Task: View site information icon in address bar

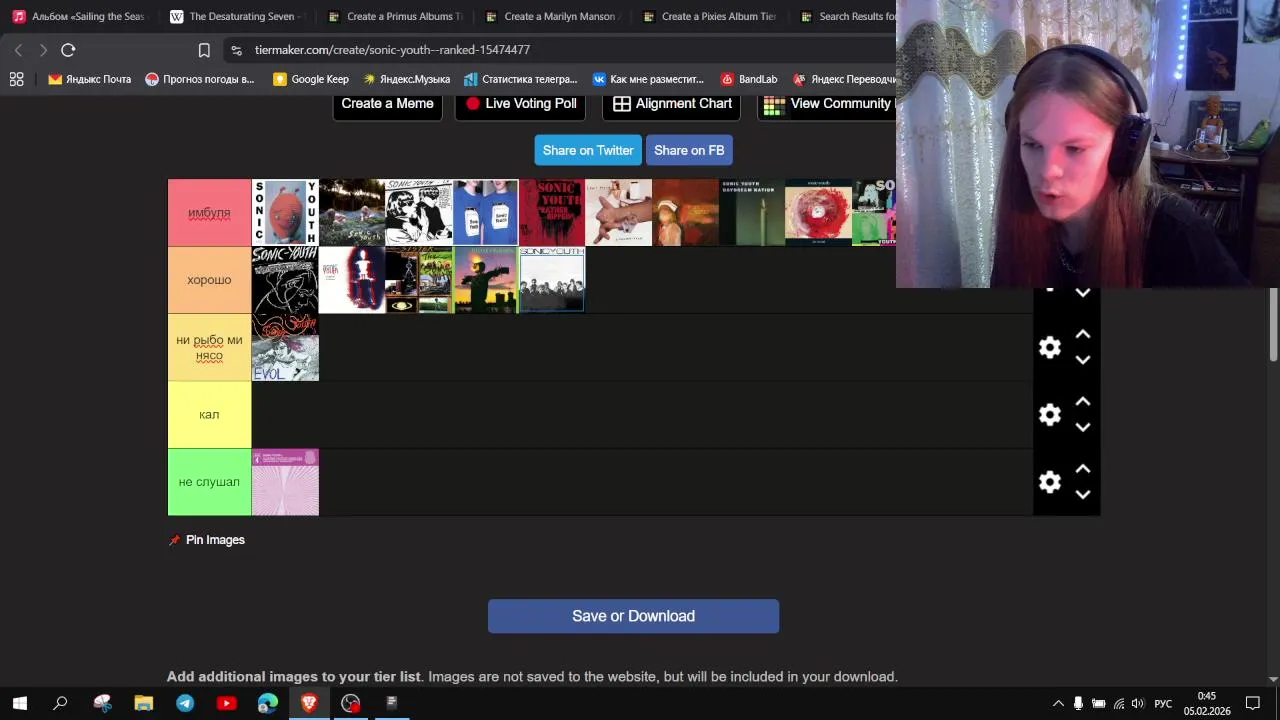Action: [235, 50]
